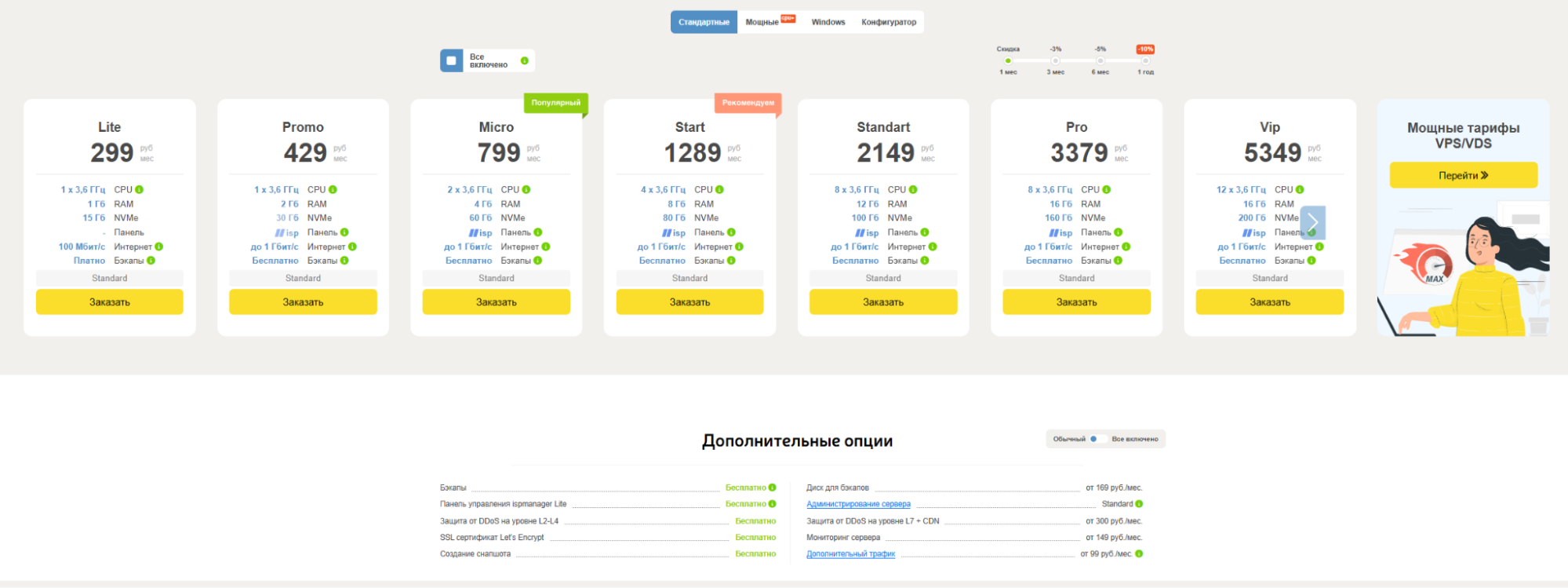
Task: Click info icon beside от 99 руб./мес.
Action: point(1139,554)
